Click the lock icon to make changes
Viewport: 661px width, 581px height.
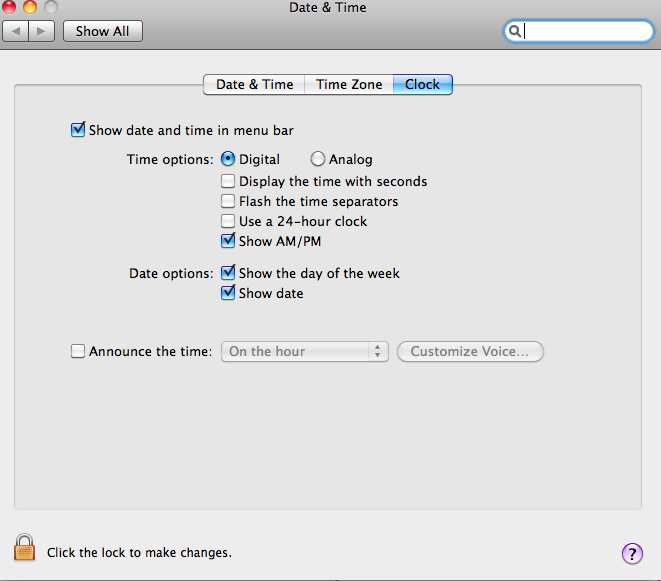(x=24, y=547)
